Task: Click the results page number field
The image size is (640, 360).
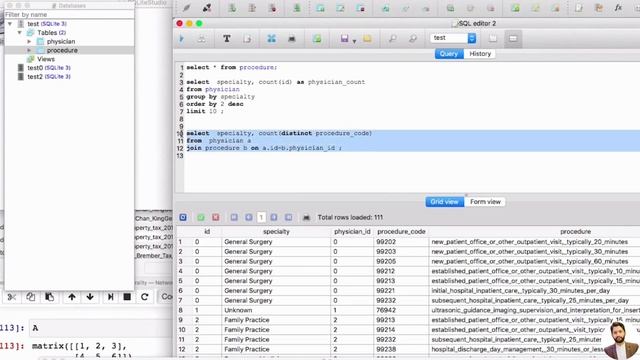Action: tap(261, 218)
